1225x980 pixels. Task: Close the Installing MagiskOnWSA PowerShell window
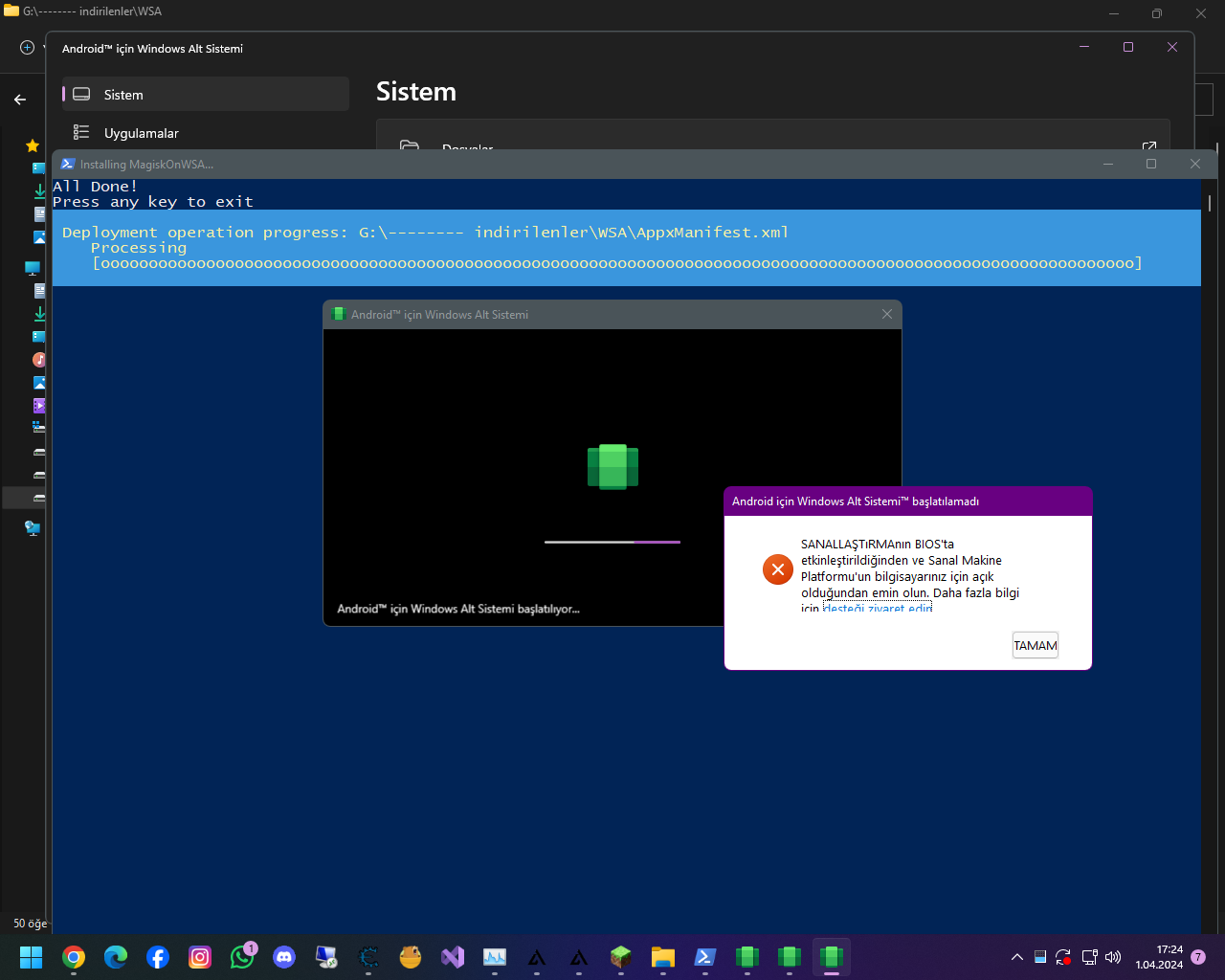click(1195, 164)
